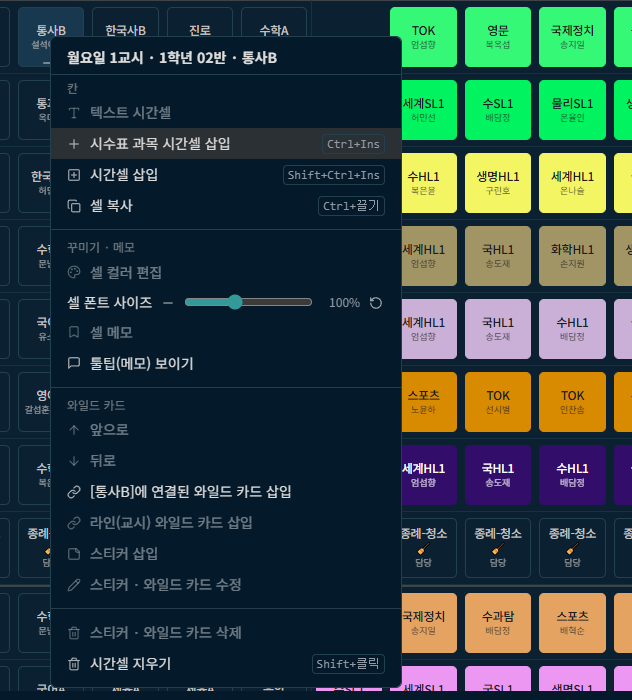Select the 한국사B timetable cell
The height and width of the screenshot is (700, 632).
[125, 22]
